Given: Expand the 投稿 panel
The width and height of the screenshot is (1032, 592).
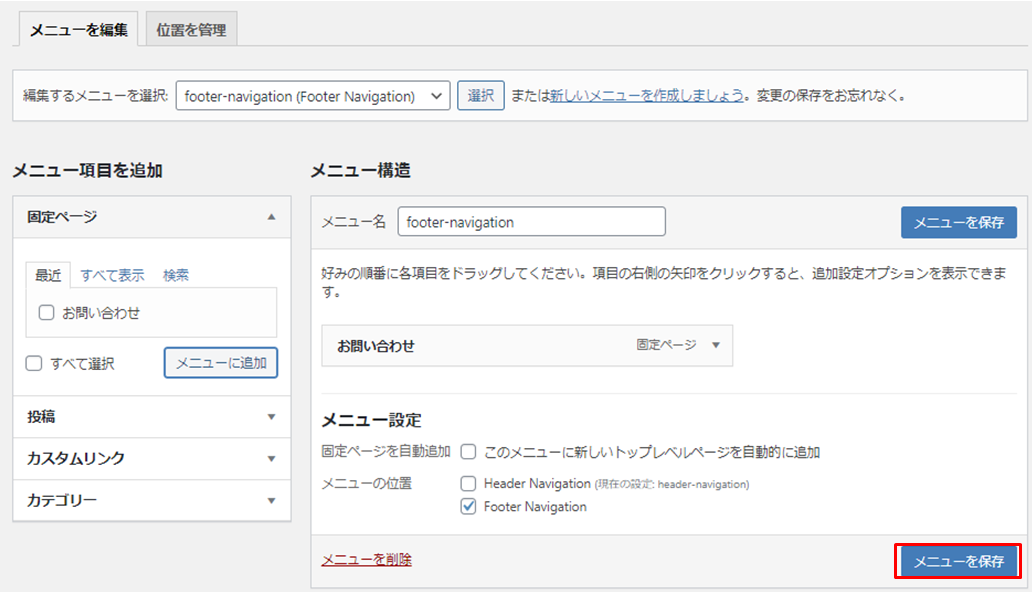Looking at the screenshot, I should click(151, 417).
